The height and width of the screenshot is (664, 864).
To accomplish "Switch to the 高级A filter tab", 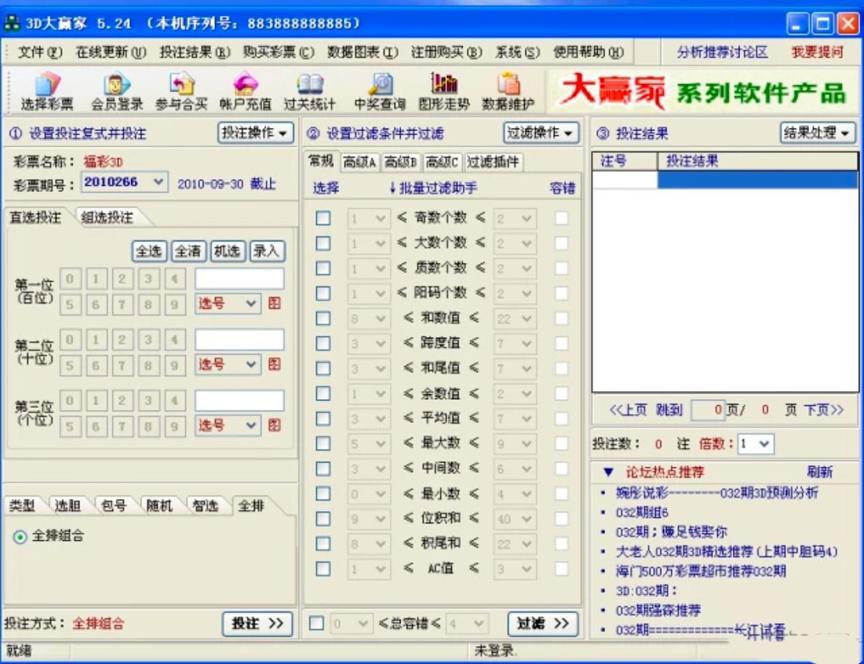I will pos(359,162).
